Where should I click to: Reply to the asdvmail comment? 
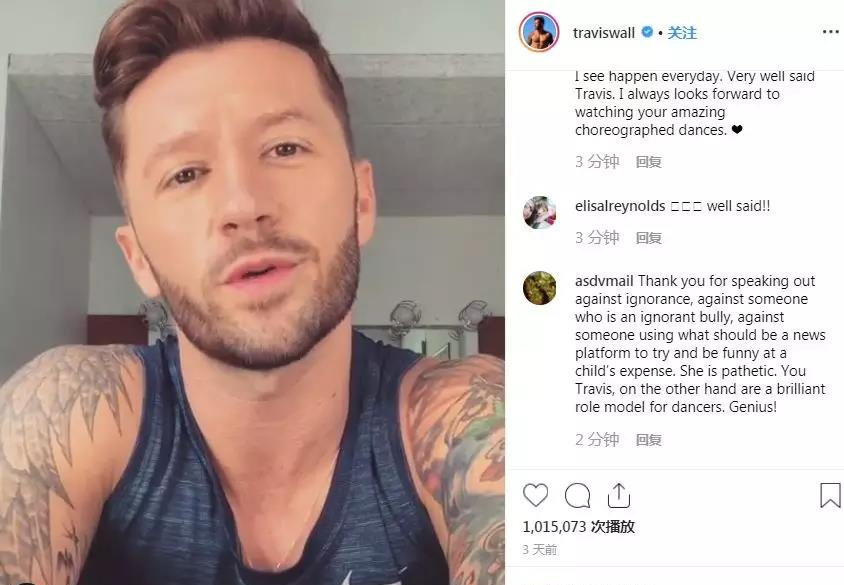(x=649, y=440)
